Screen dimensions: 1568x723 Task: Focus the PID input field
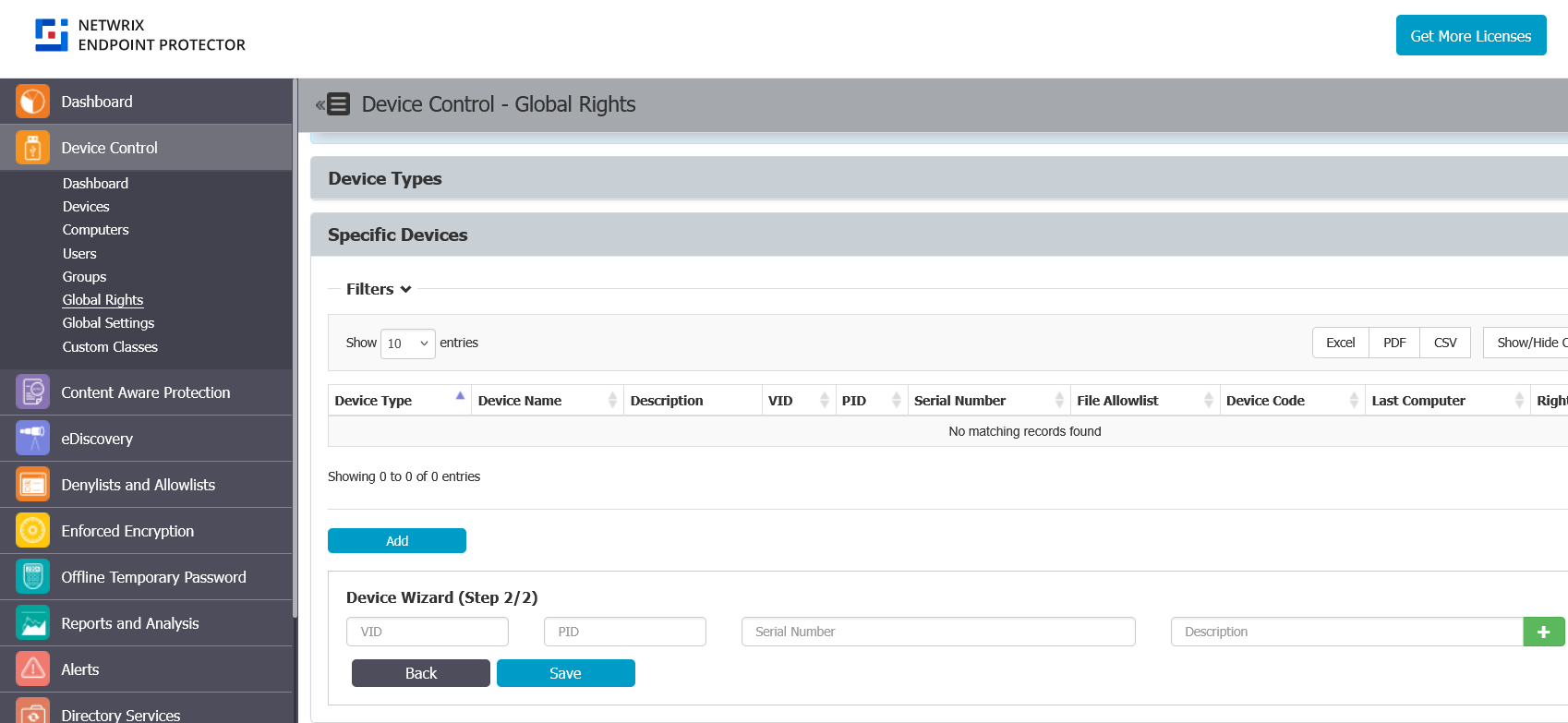625,632
